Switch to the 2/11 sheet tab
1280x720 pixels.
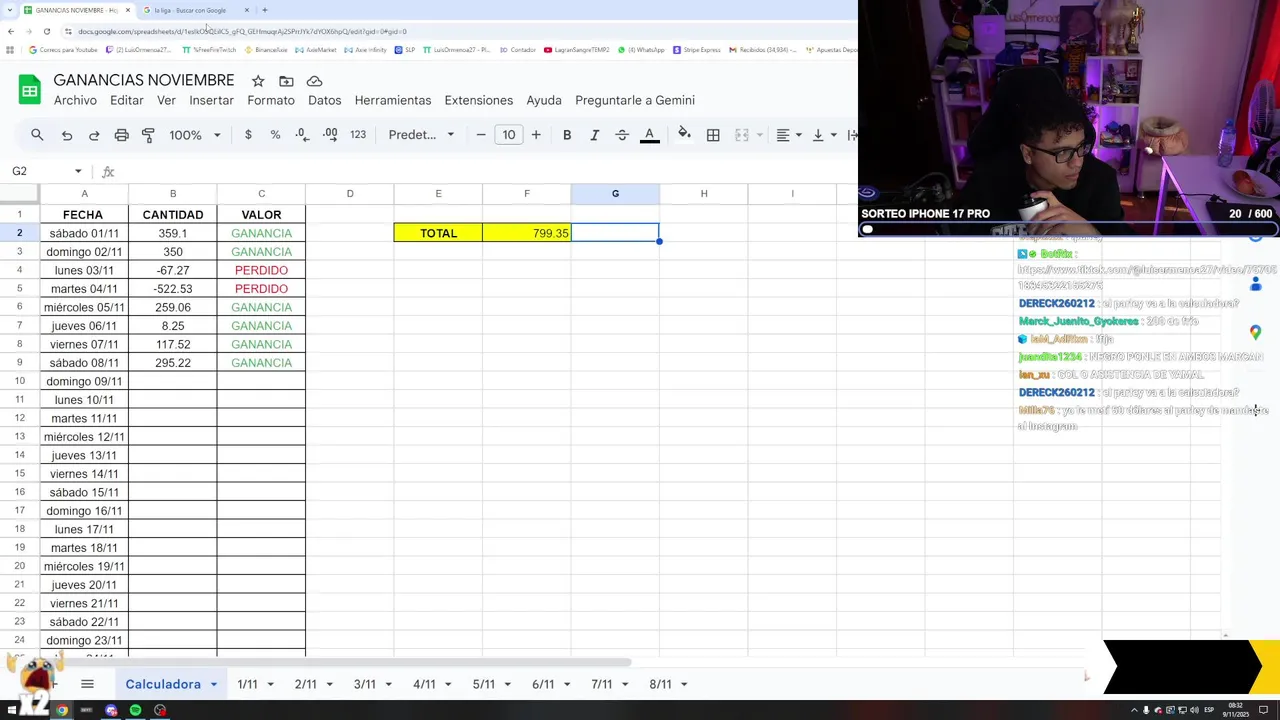tap(305, 684)
